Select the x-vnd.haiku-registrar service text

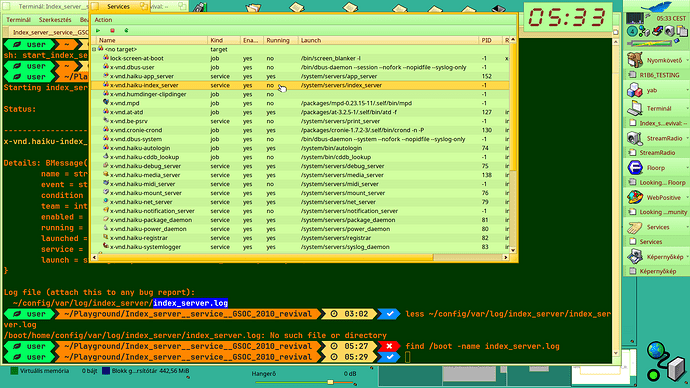pyautogui.click(x=139, y=238)
